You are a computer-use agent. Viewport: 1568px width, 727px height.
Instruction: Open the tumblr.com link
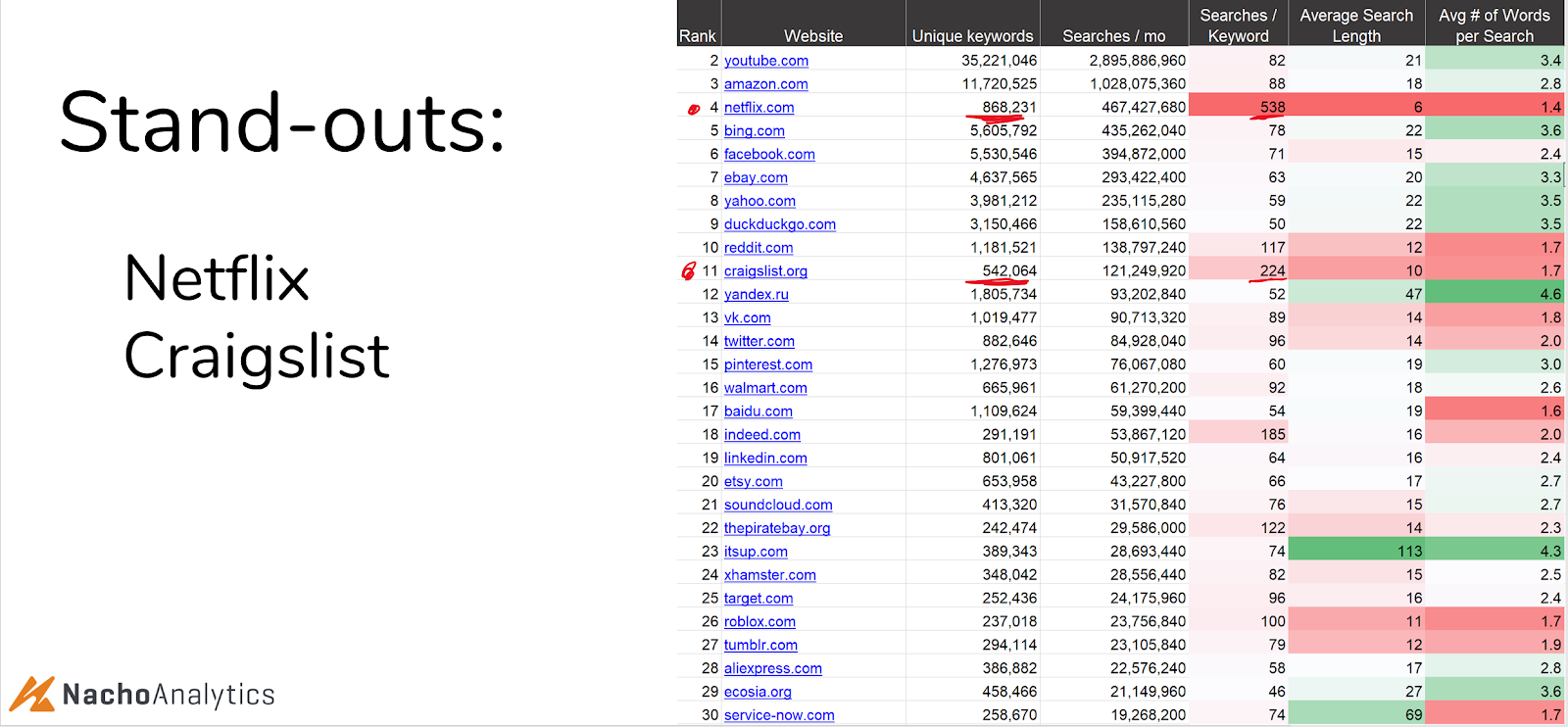point(760,646)
